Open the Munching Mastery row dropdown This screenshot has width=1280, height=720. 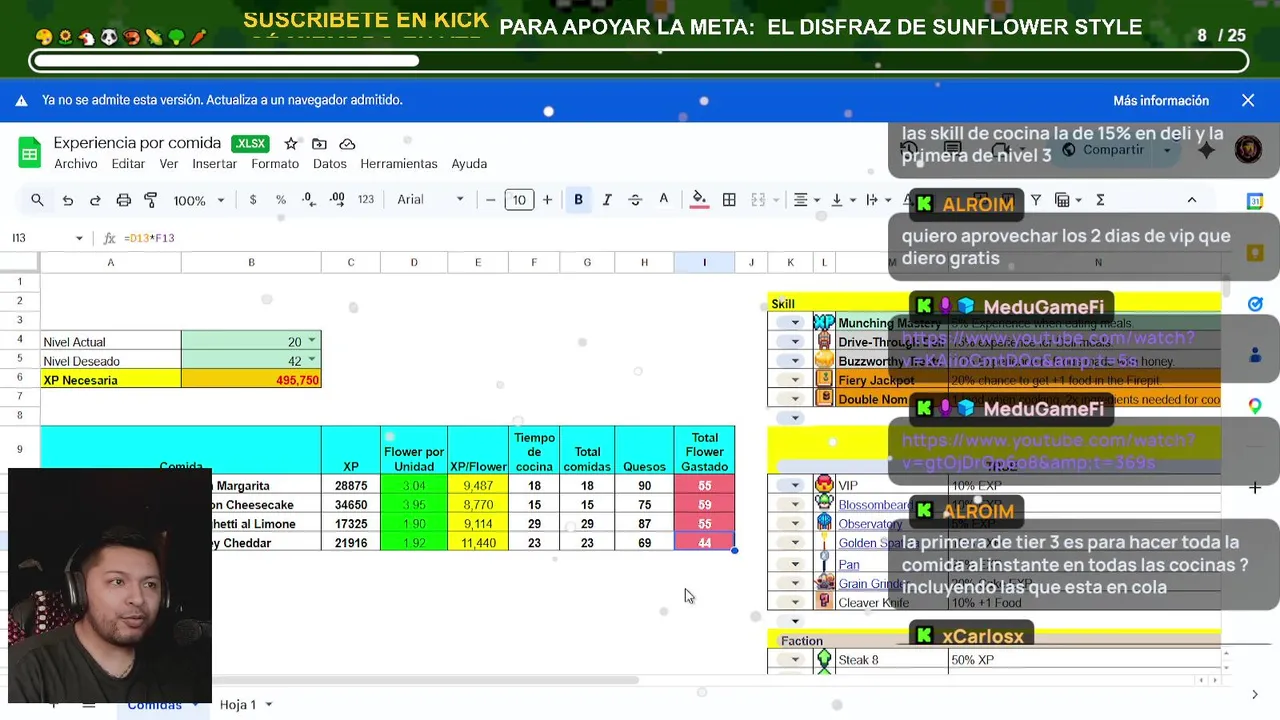795,323
